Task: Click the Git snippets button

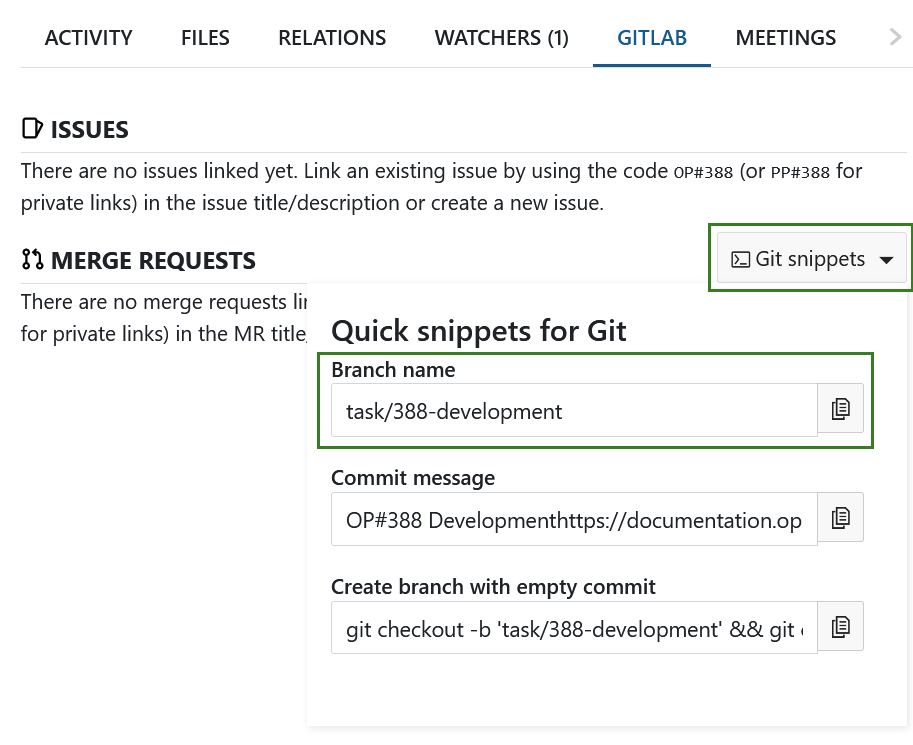Action: click(x=810, y=258)
